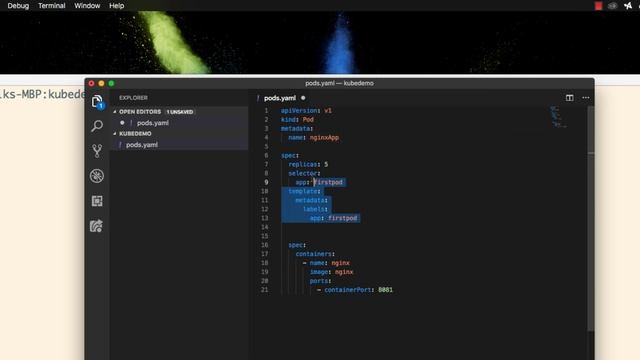
Task: Open the Search view icon
Action: click(x=97, y=126)
